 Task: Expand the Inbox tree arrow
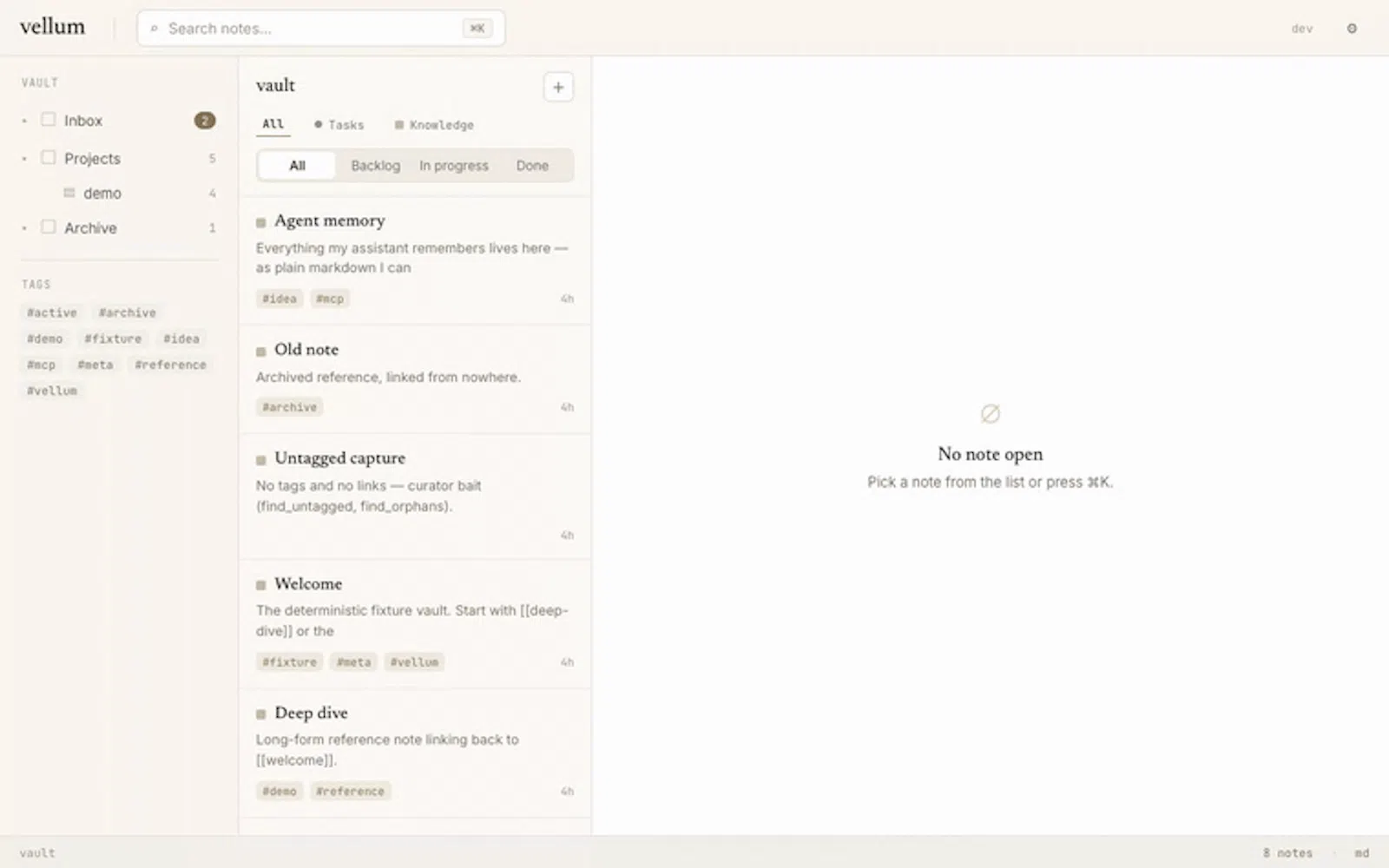pos(24,121)
